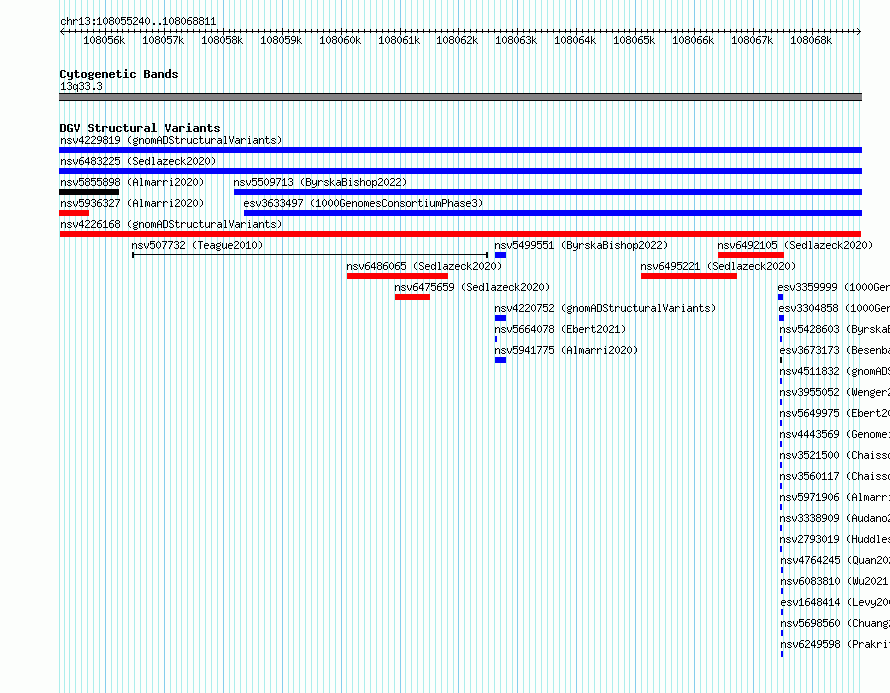Open variant nsv3521500

834,455
